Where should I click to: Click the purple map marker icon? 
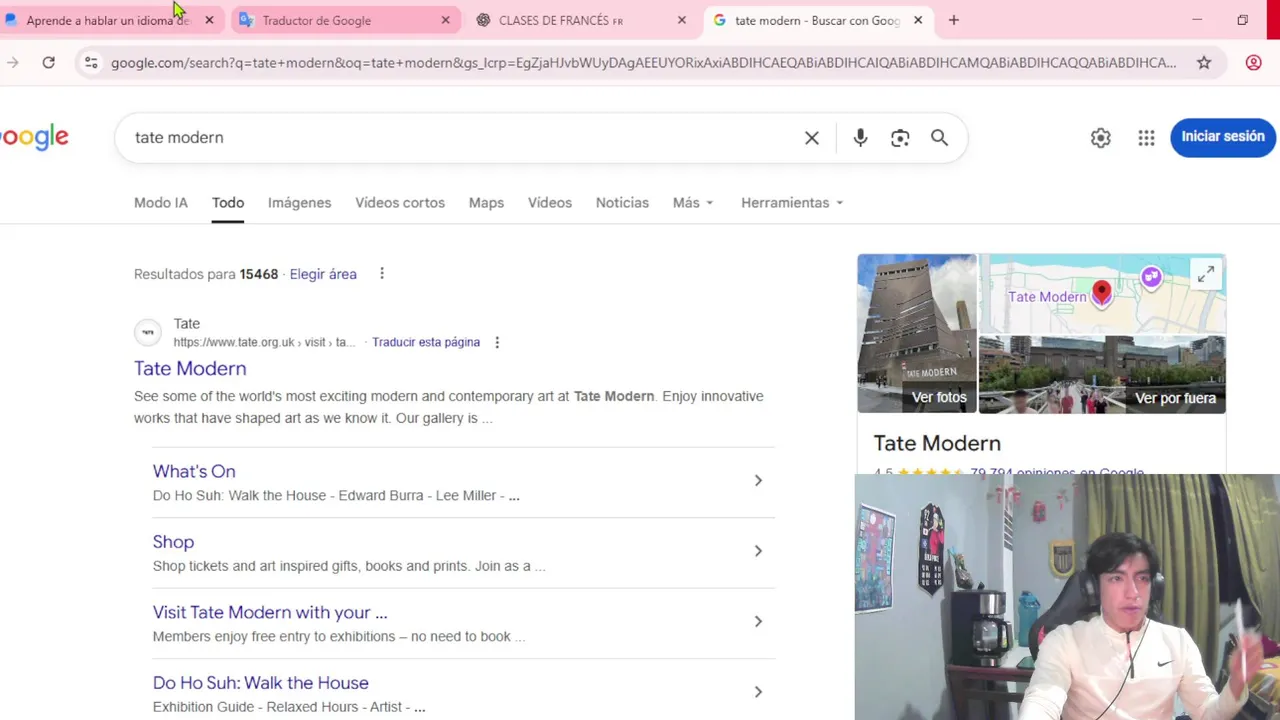click(x=1151, y=277)
